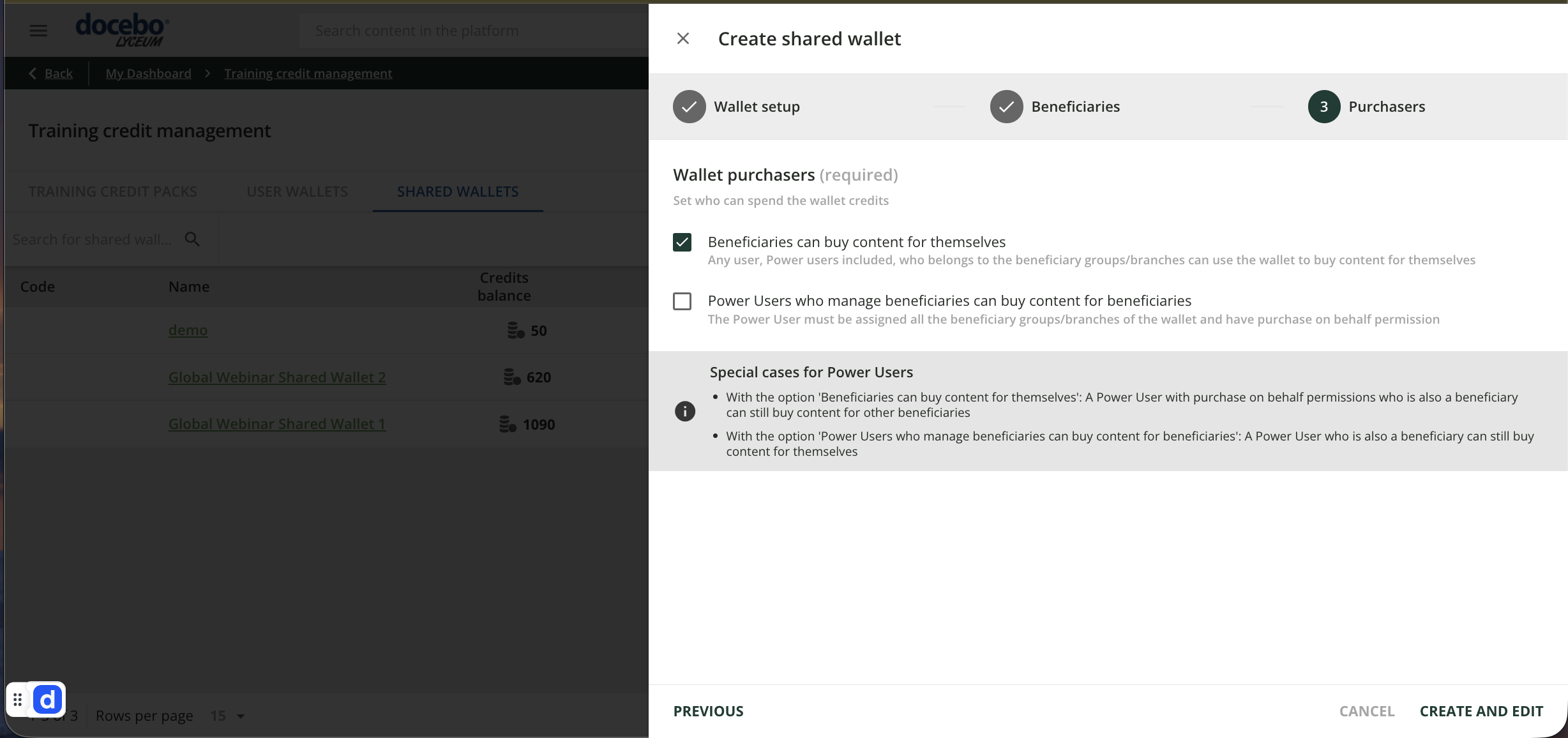This screenshot has height=738, width=1568.
Task: Click the Search content in platform field
Action: [472, 31]
